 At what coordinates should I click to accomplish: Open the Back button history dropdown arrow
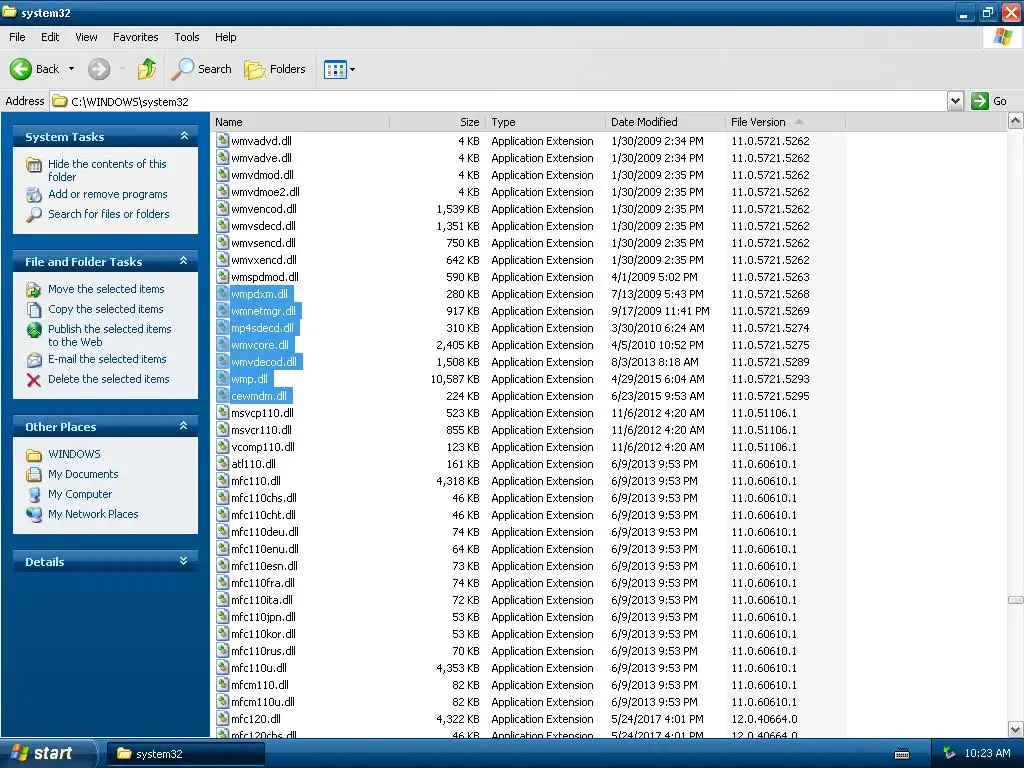(x=71, y=69)
